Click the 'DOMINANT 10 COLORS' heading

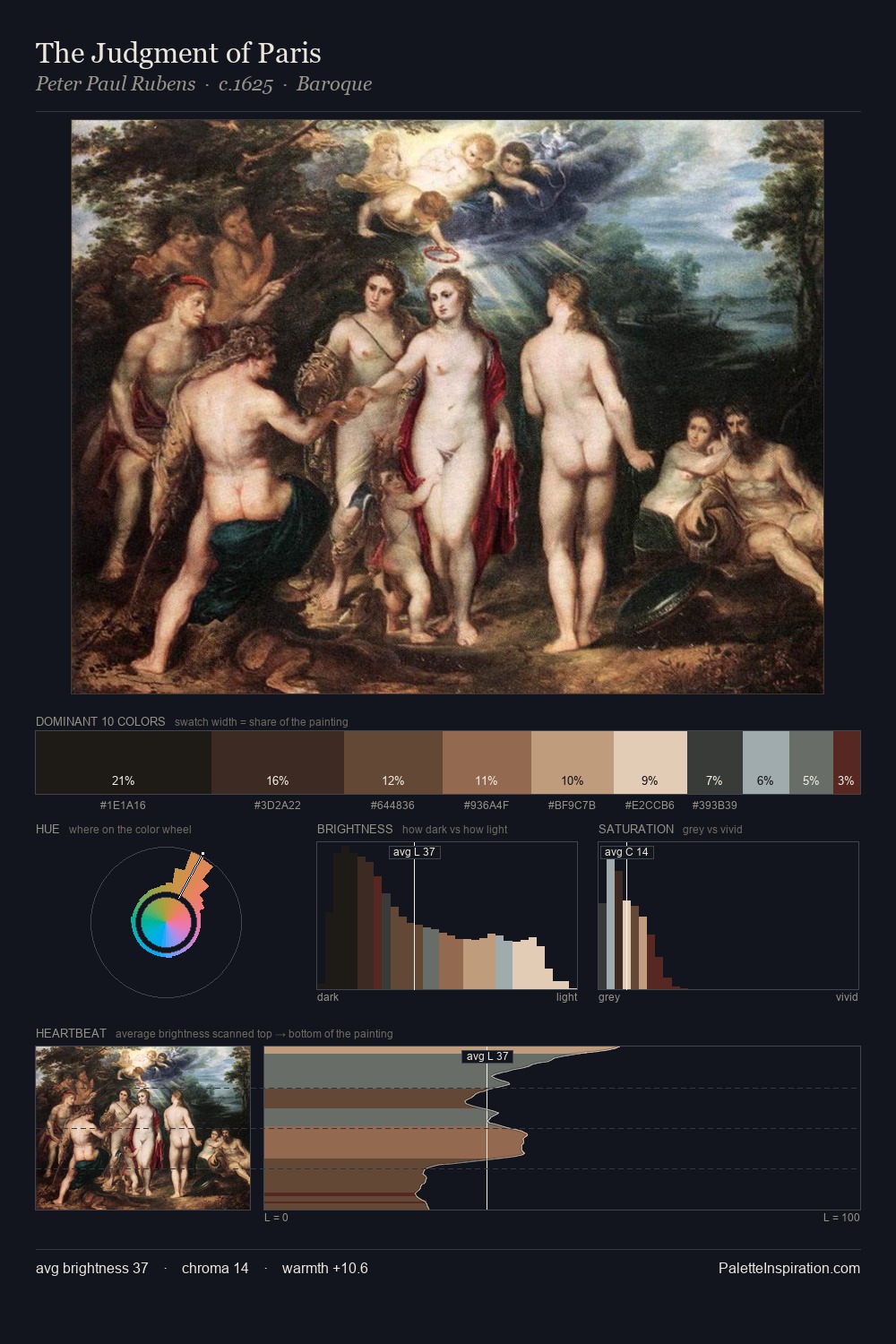click(100, 721)
